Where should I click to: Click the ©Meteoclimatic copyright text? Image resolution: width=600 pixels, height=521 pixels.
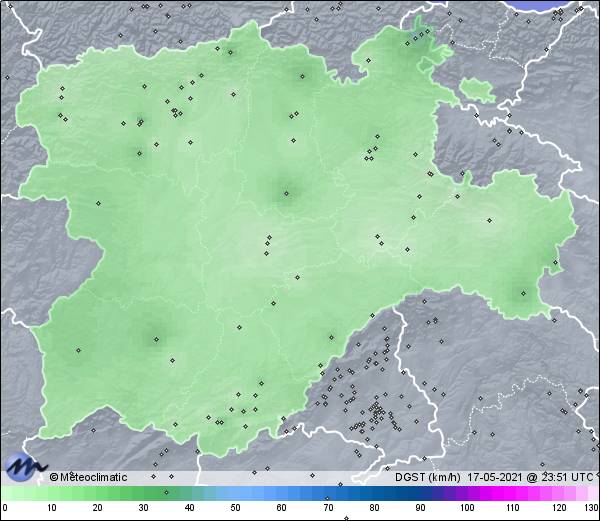[x=88, y=477]
